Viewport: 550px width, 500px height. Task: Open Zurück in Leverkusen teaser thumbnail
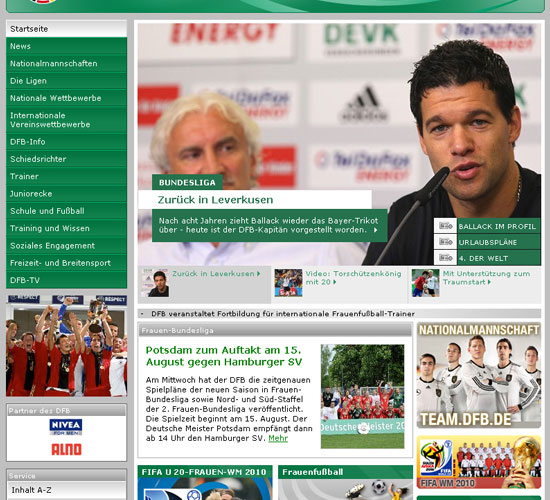point(155,283)
